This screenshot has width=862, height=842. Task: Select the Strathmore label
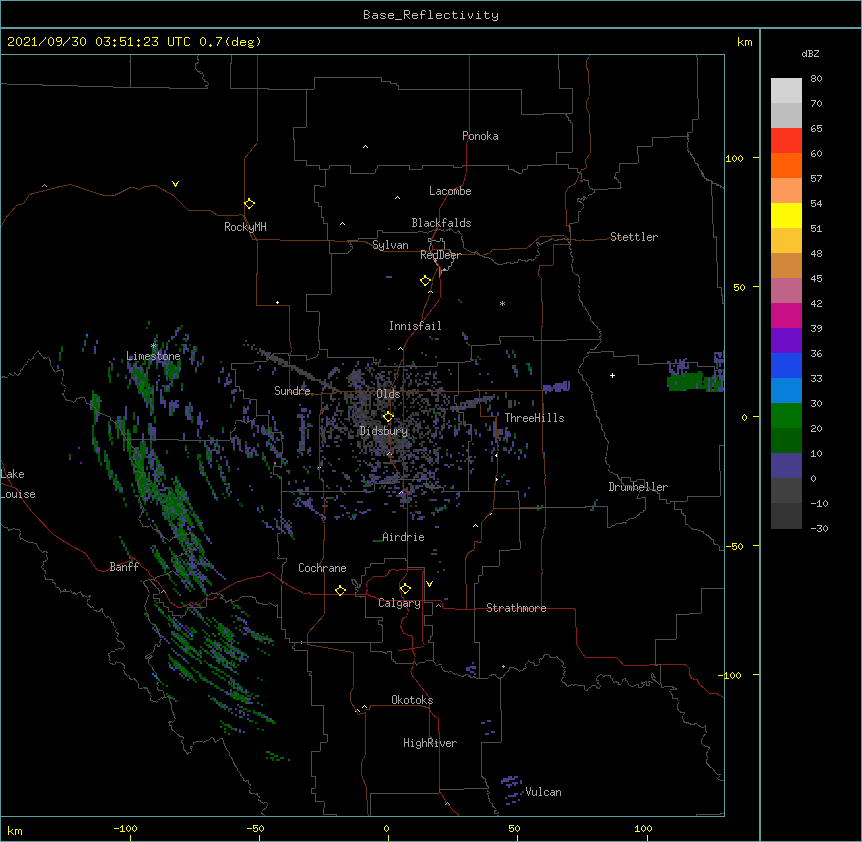coord(516,608)
